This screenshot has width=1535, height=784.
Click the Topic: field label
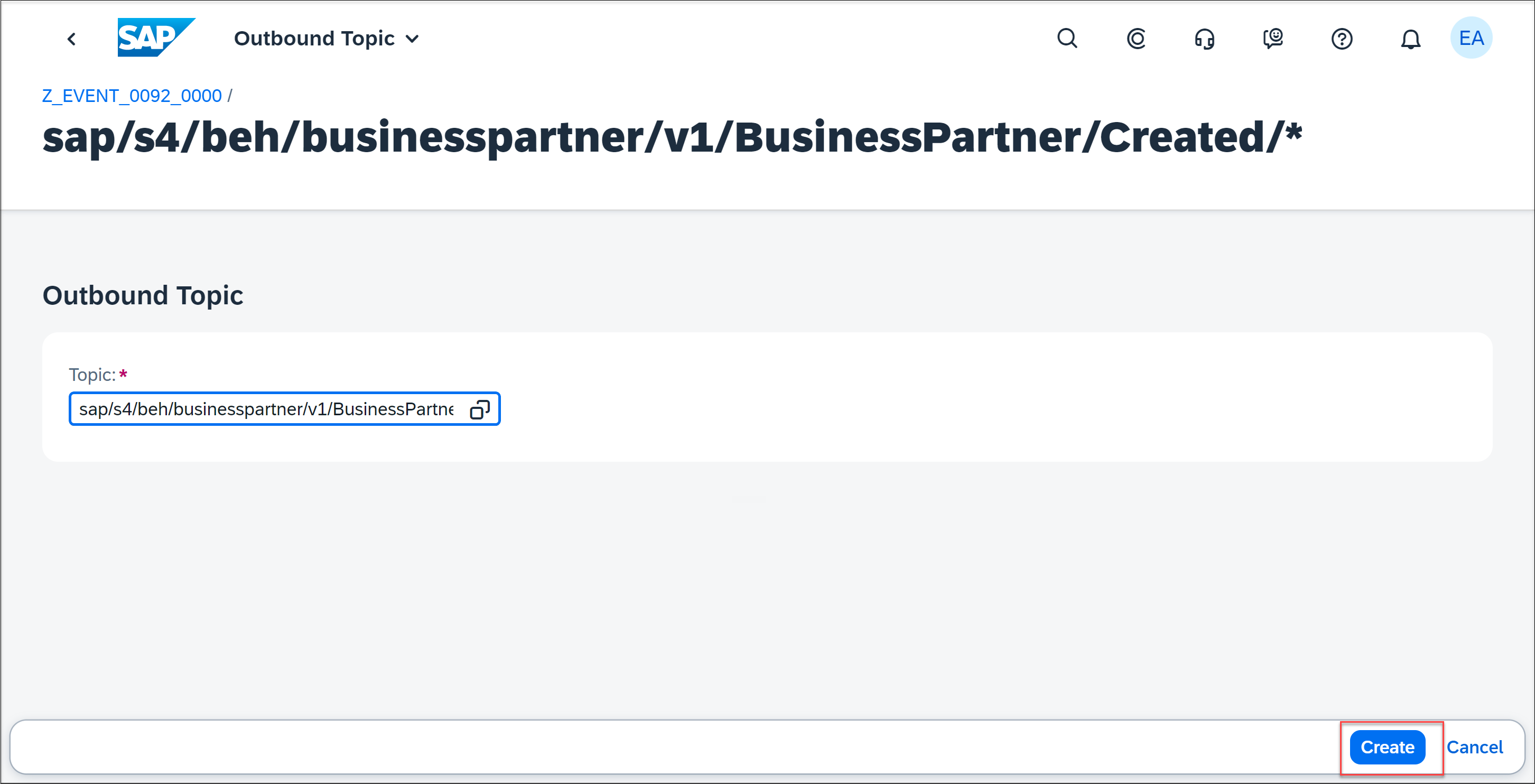tap(92, 375)
